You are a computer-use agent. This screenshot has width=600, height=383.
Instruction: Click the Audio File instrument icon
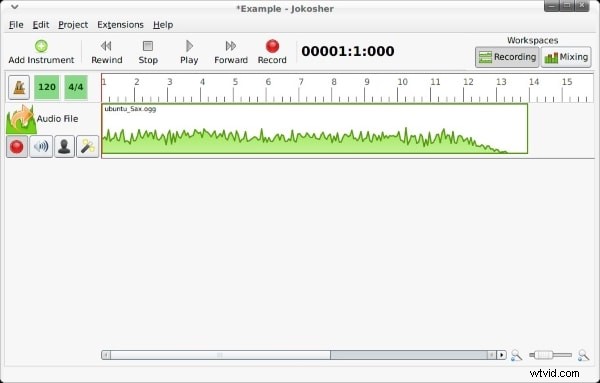tap(21, 119)
